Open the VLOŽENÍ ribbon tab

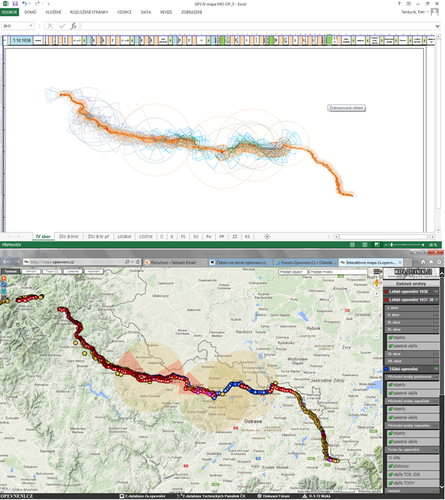click(53, 12)
